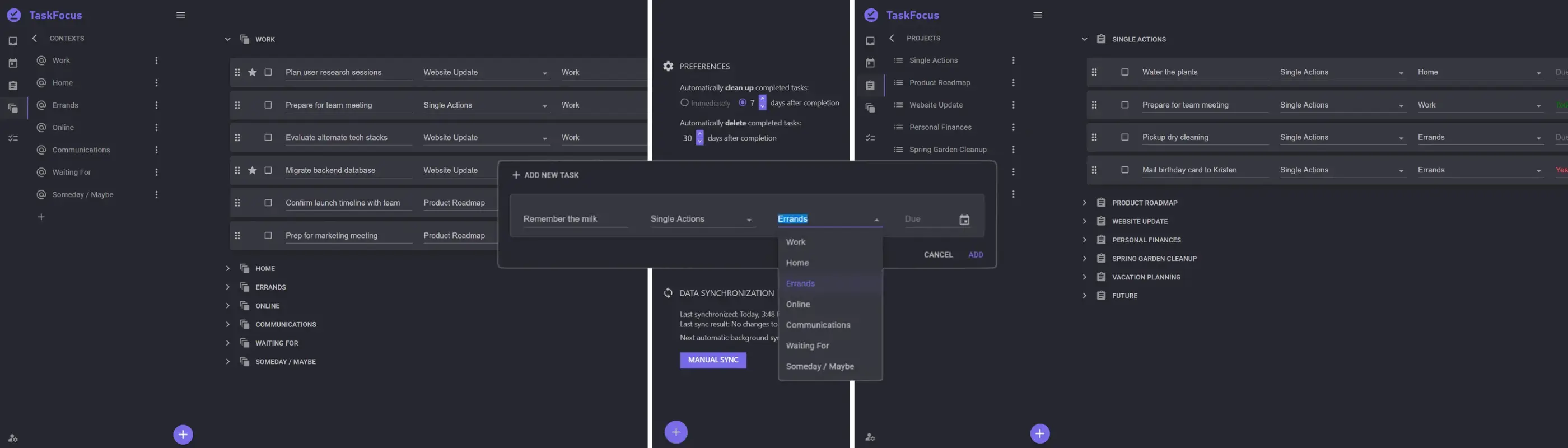
Task: Click the star on Plan user research sessions
Action: [252, 72]
